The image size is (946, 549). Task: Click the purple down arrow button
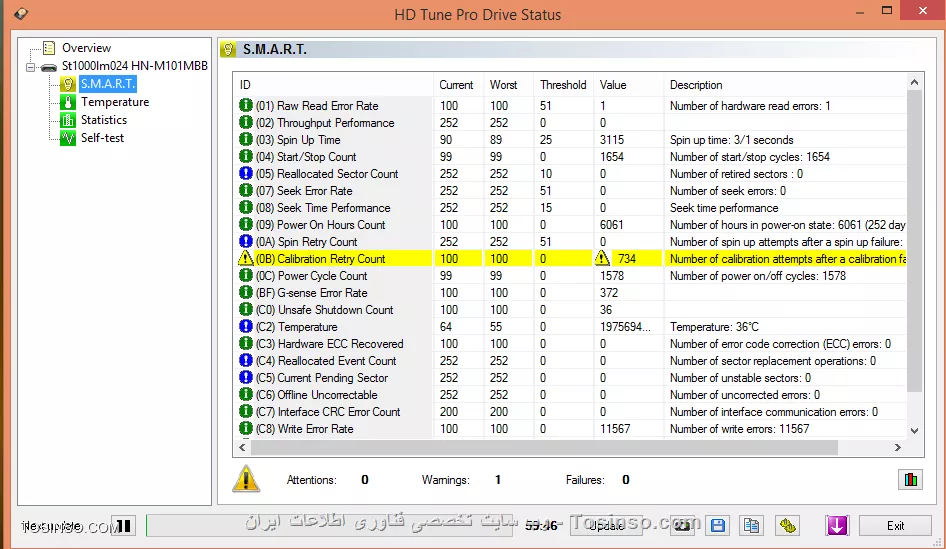[x=837, y=525]
